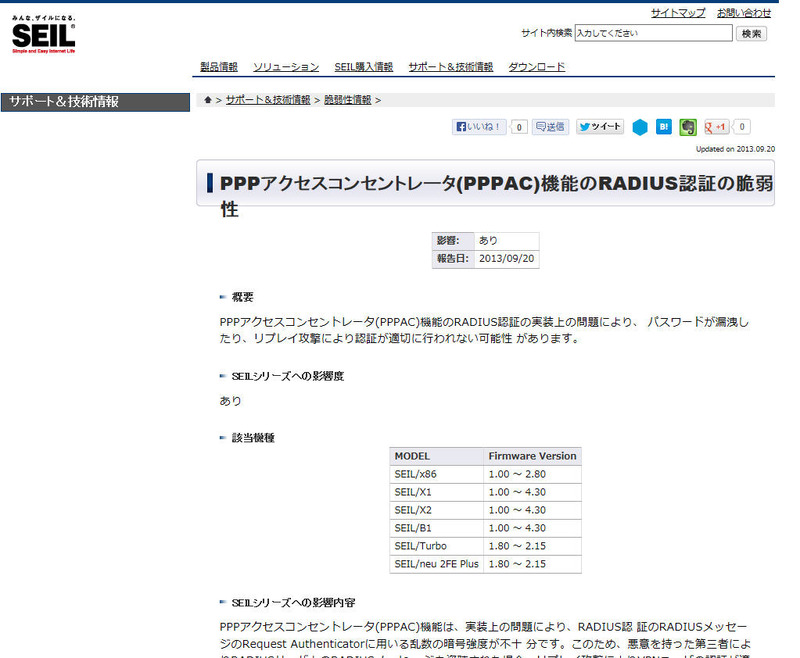Click the 検索 search button
The image size is (800, 658).
tap(752, 33)
